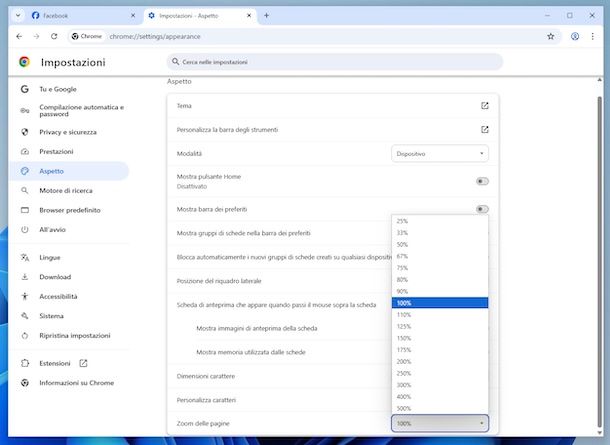Go back with the browser back arrow
This screenshot has width=610, height=445.
click(x=19, y=36)
